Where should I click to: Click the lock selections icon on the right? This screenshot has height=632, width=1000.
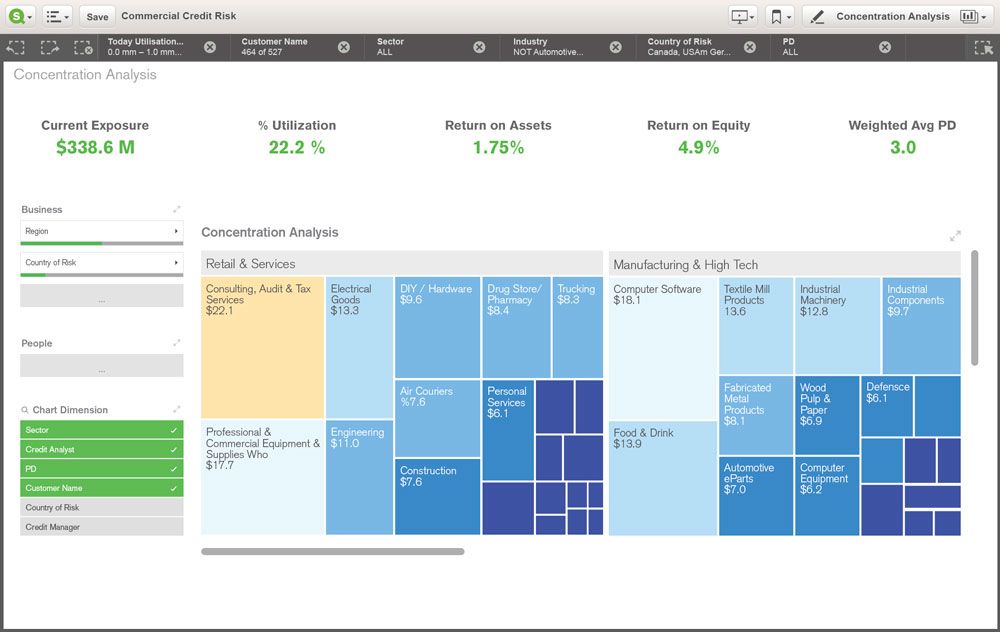pyautogui.click(x=983, y=47)
